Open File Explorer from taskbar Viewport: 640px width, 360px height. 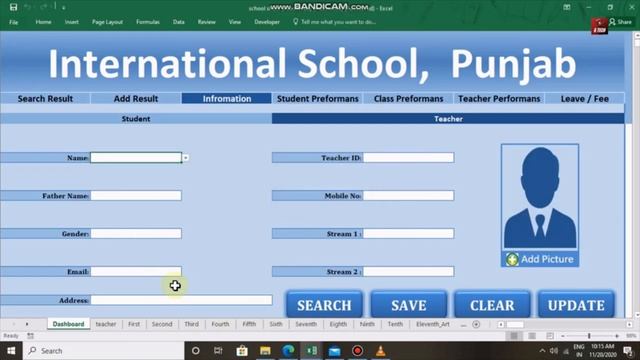[x=265, y=351]
